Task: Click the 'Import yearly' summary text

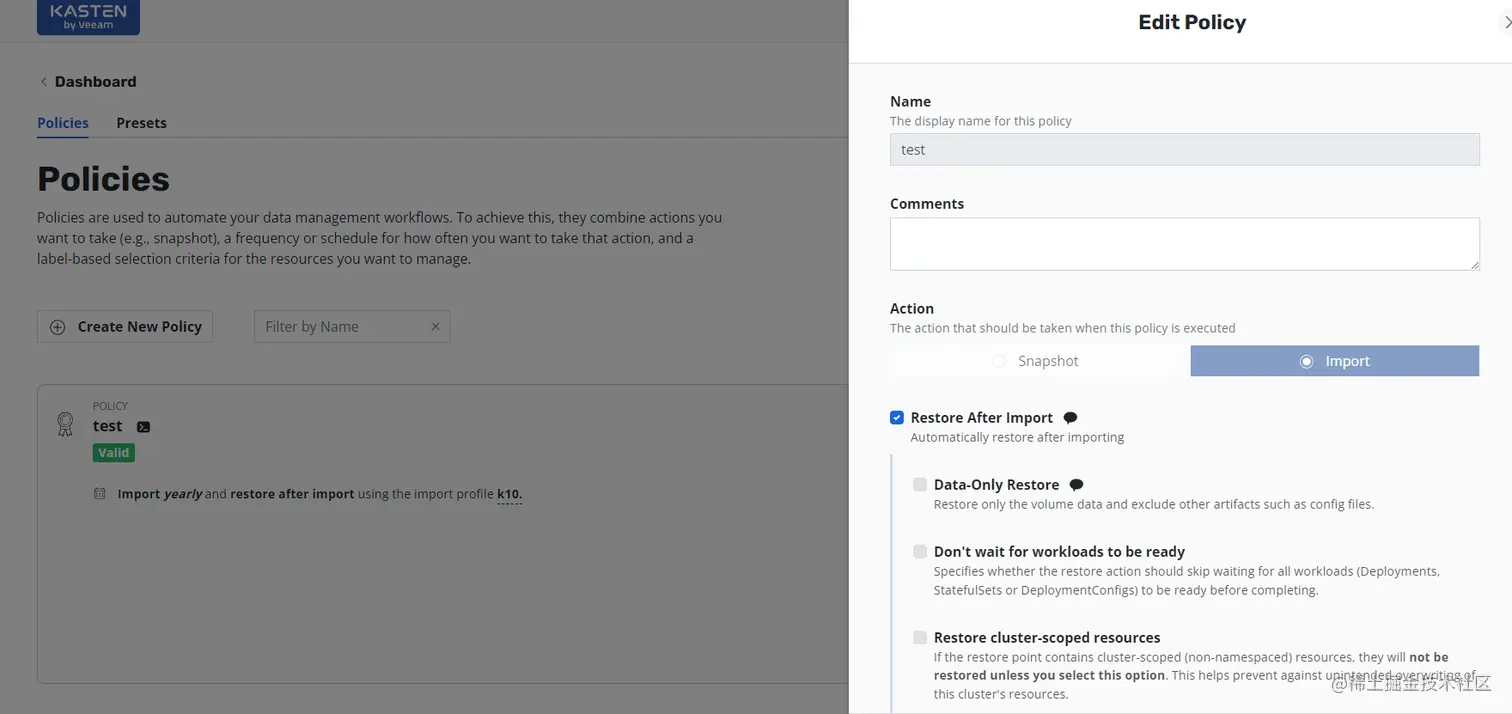Action: coord(160,494)
